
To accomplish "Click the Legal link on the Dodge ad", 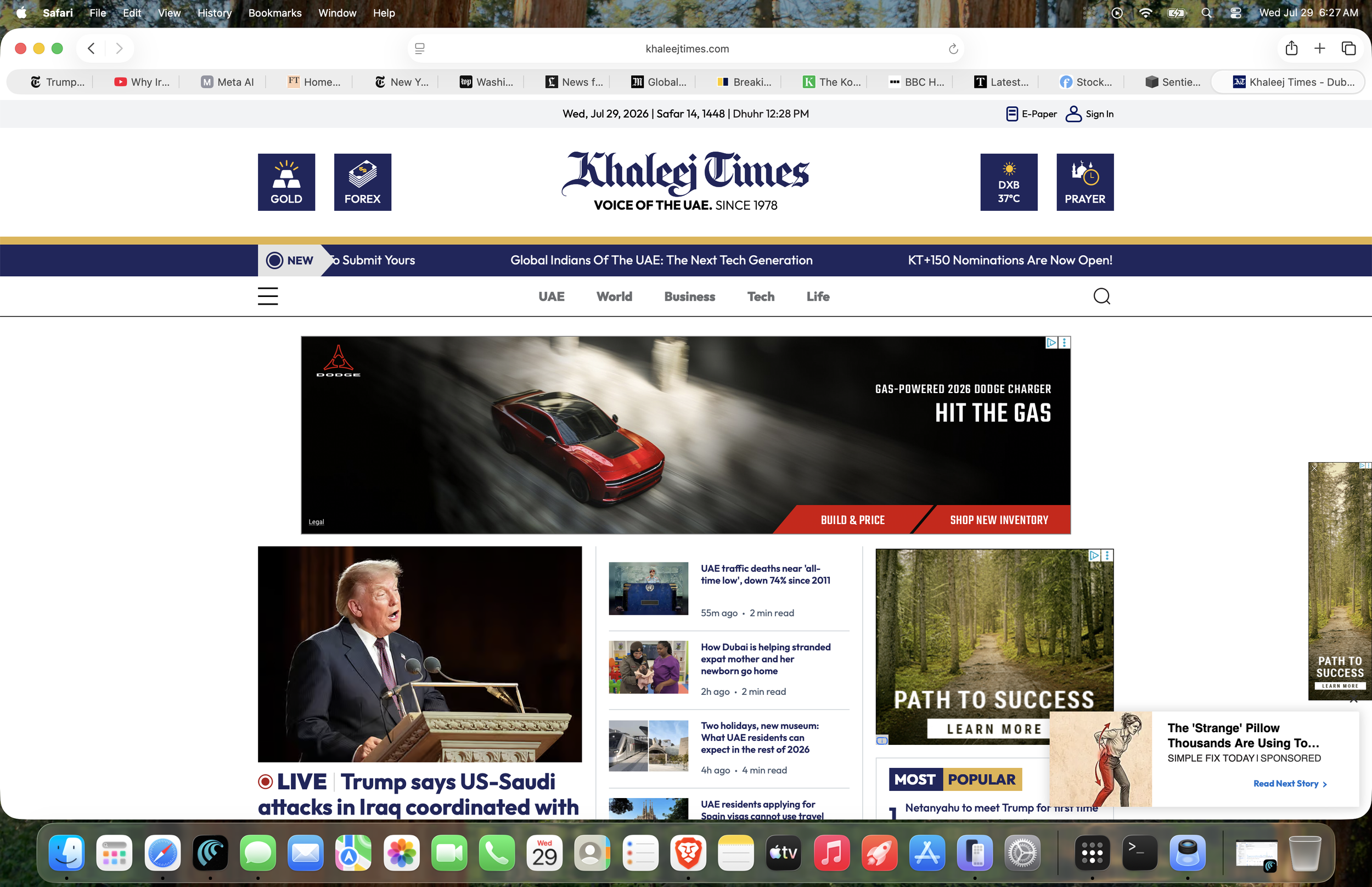I will [x=316, y=522].
